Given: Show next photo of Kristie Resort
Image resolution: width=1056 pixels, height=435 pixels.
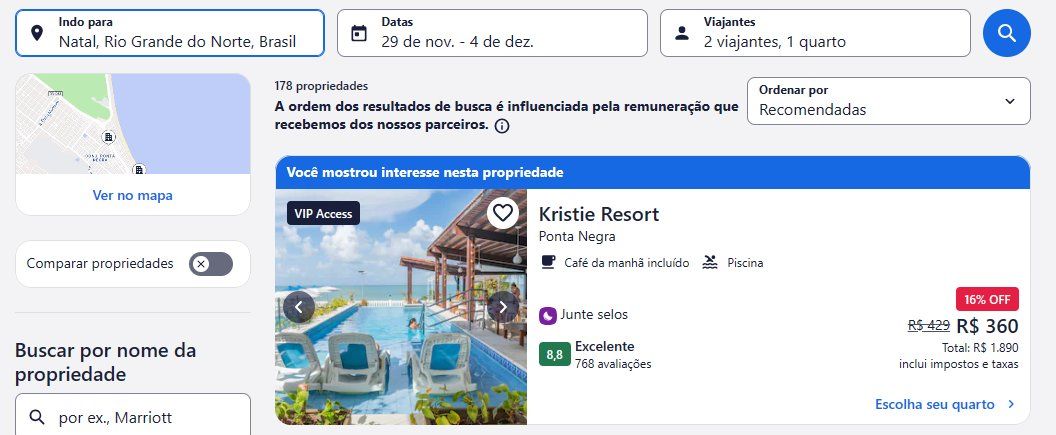Looking at the screenshot, I should coord(502,307).
